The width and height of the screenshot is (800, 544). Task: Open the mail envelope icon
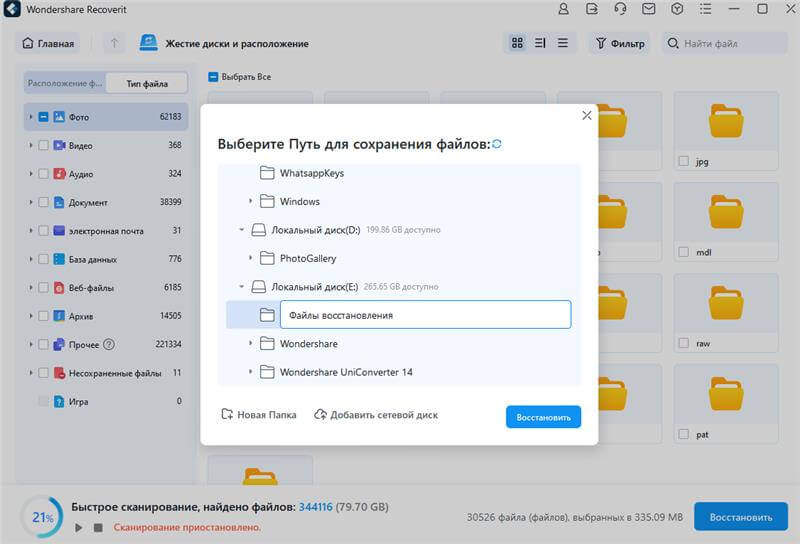(x=648, y=9)
